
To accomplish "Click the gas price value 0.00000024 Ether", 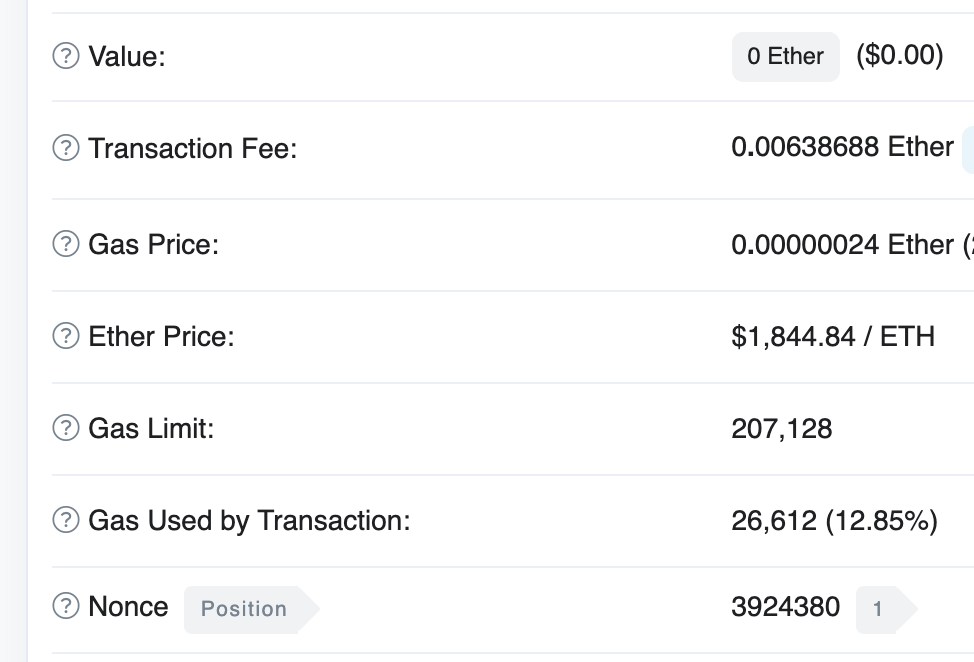I will click(x=842, y=244).
